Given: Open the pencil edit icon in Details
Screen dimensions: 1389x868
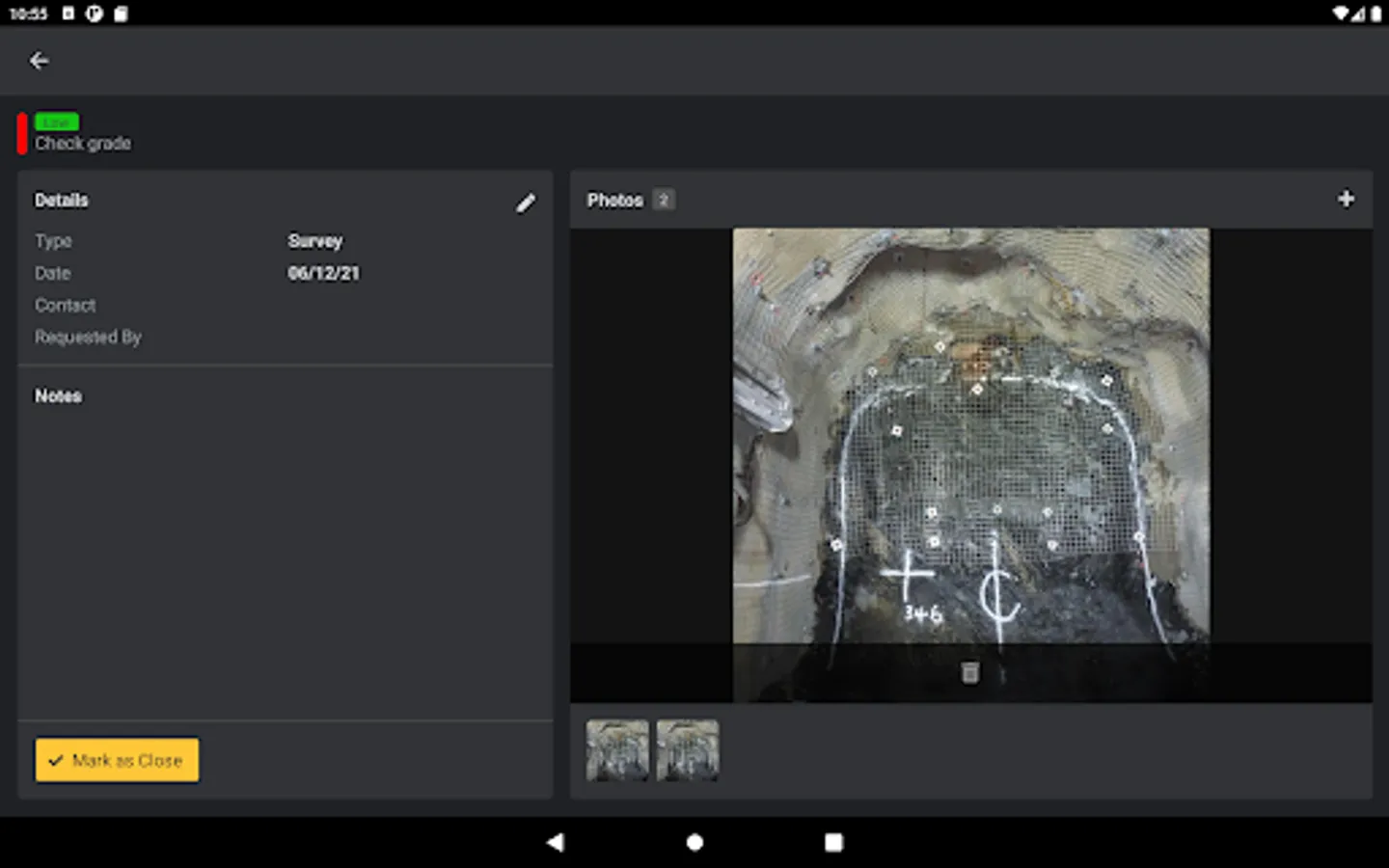Looking at the screenshot, I should point(525,203).
